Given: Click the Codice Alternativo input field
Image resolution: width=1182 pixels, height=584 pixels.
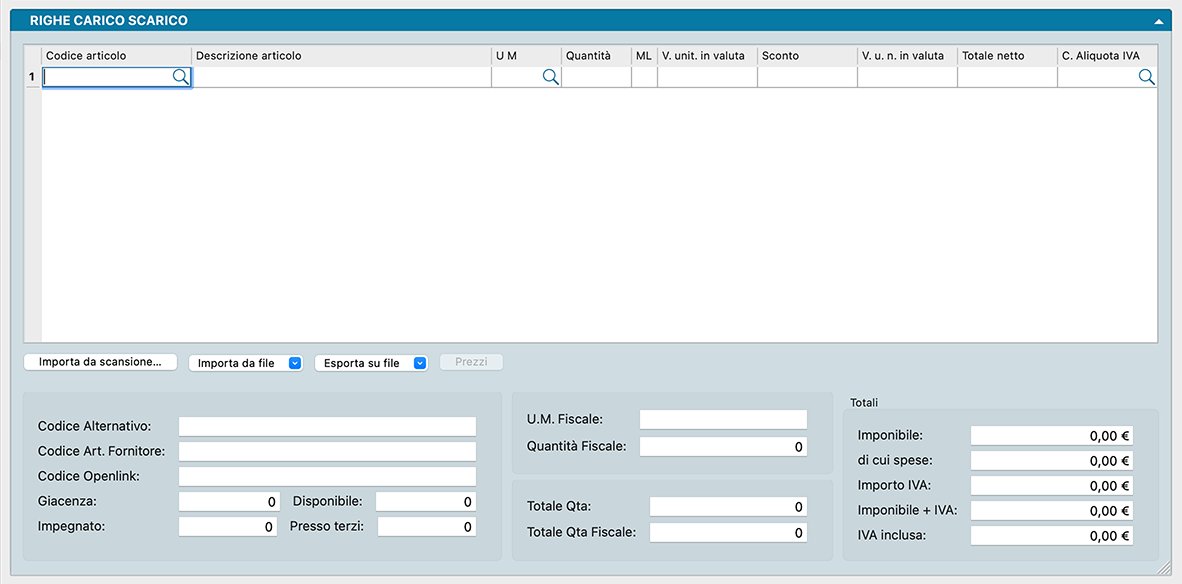Looking at the screenshot, I should pos(327,427).
